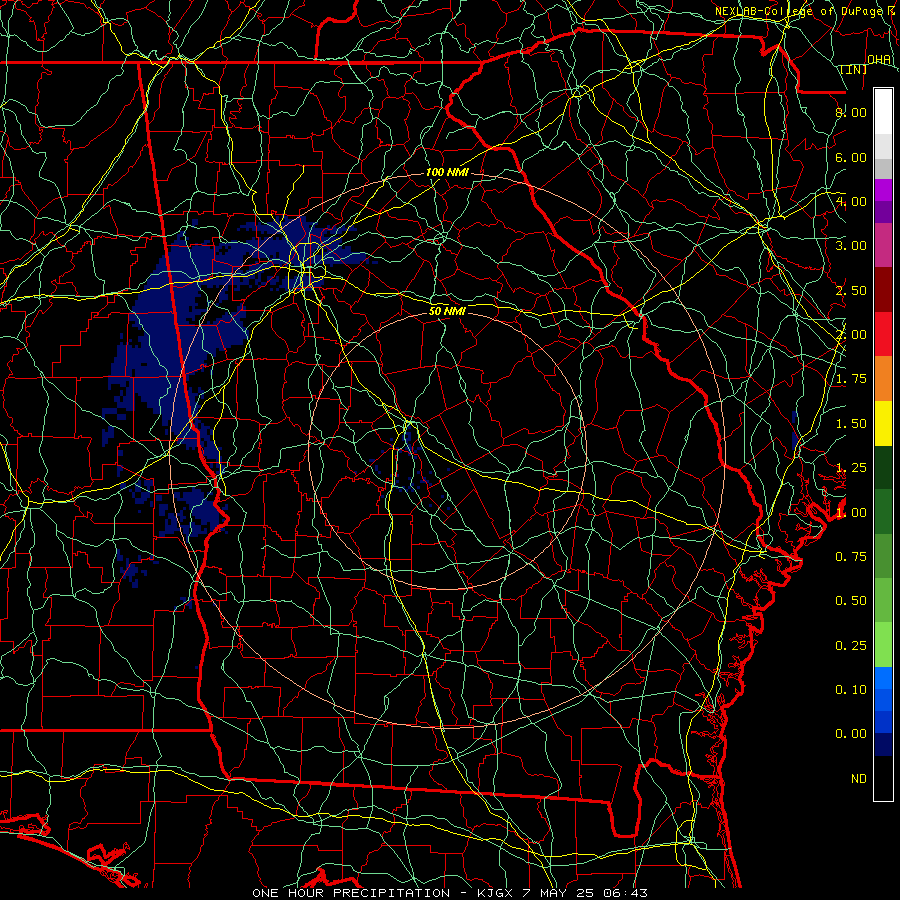
Task: Click the 2.50 legend value
Action: 851,290
